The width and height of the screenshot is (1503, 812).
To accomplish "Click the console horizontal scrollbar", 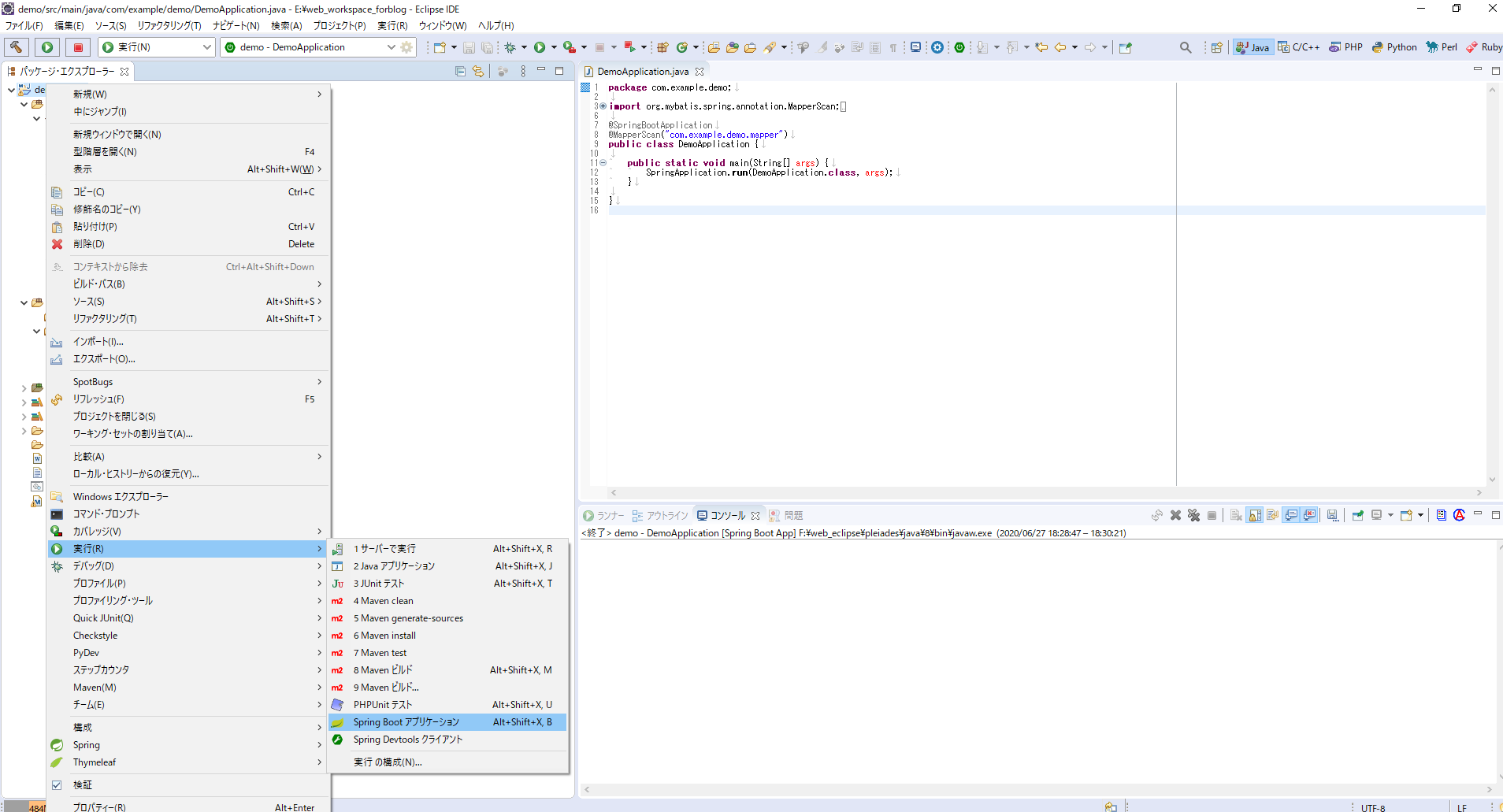I will pos(1037,789).
